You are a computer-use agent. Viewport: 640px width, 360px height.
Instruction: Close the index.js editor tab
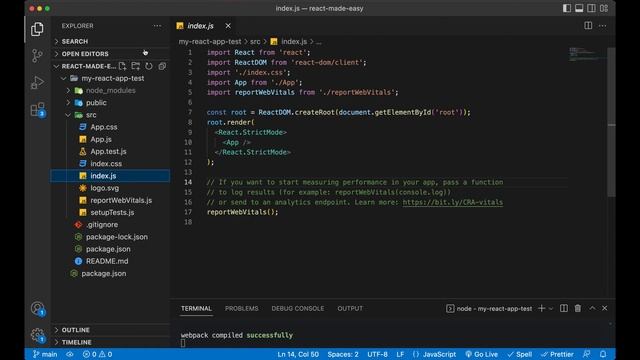(228, 26)
